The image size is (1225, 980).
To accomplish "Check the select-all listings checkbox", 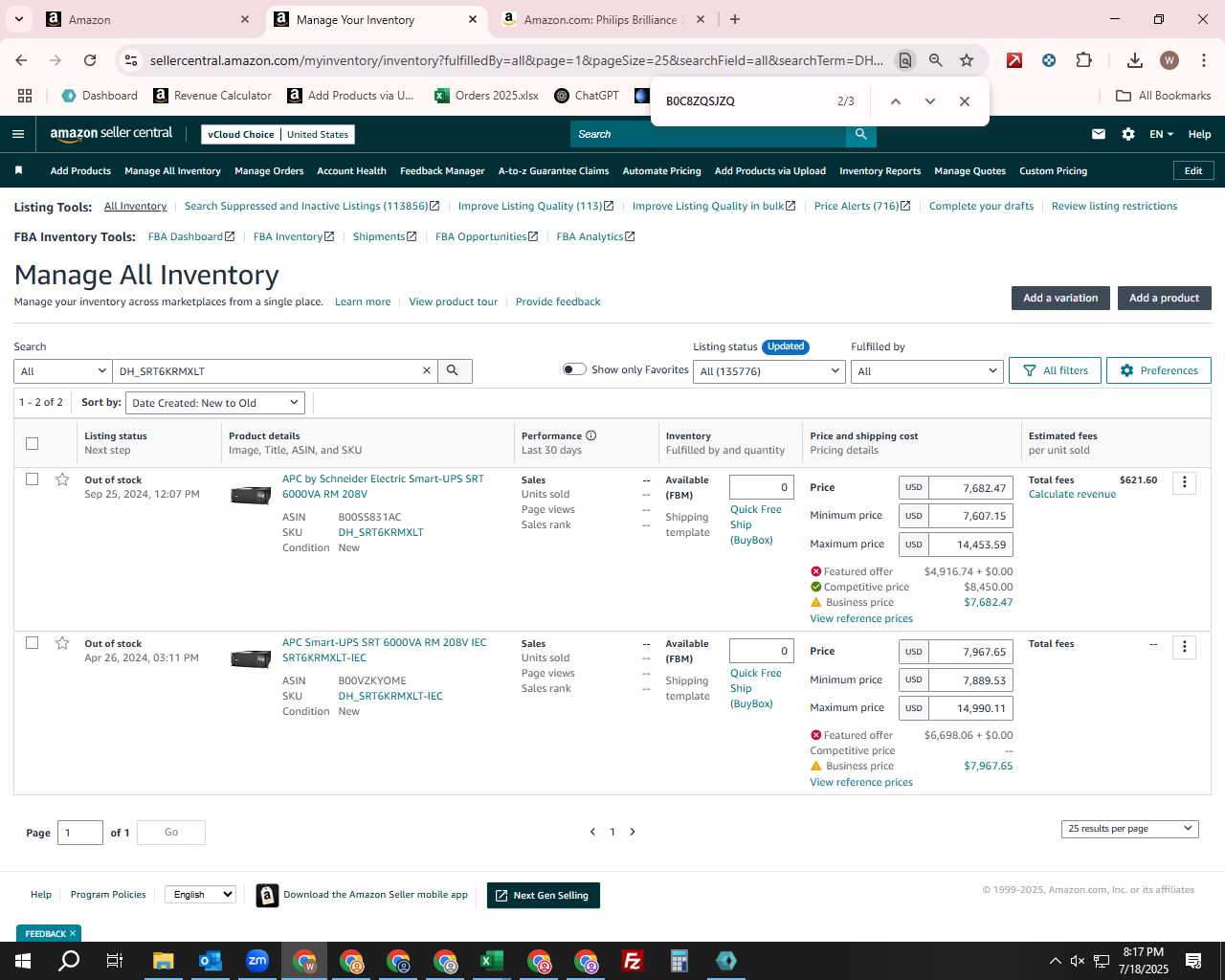I will click(32, 443).
